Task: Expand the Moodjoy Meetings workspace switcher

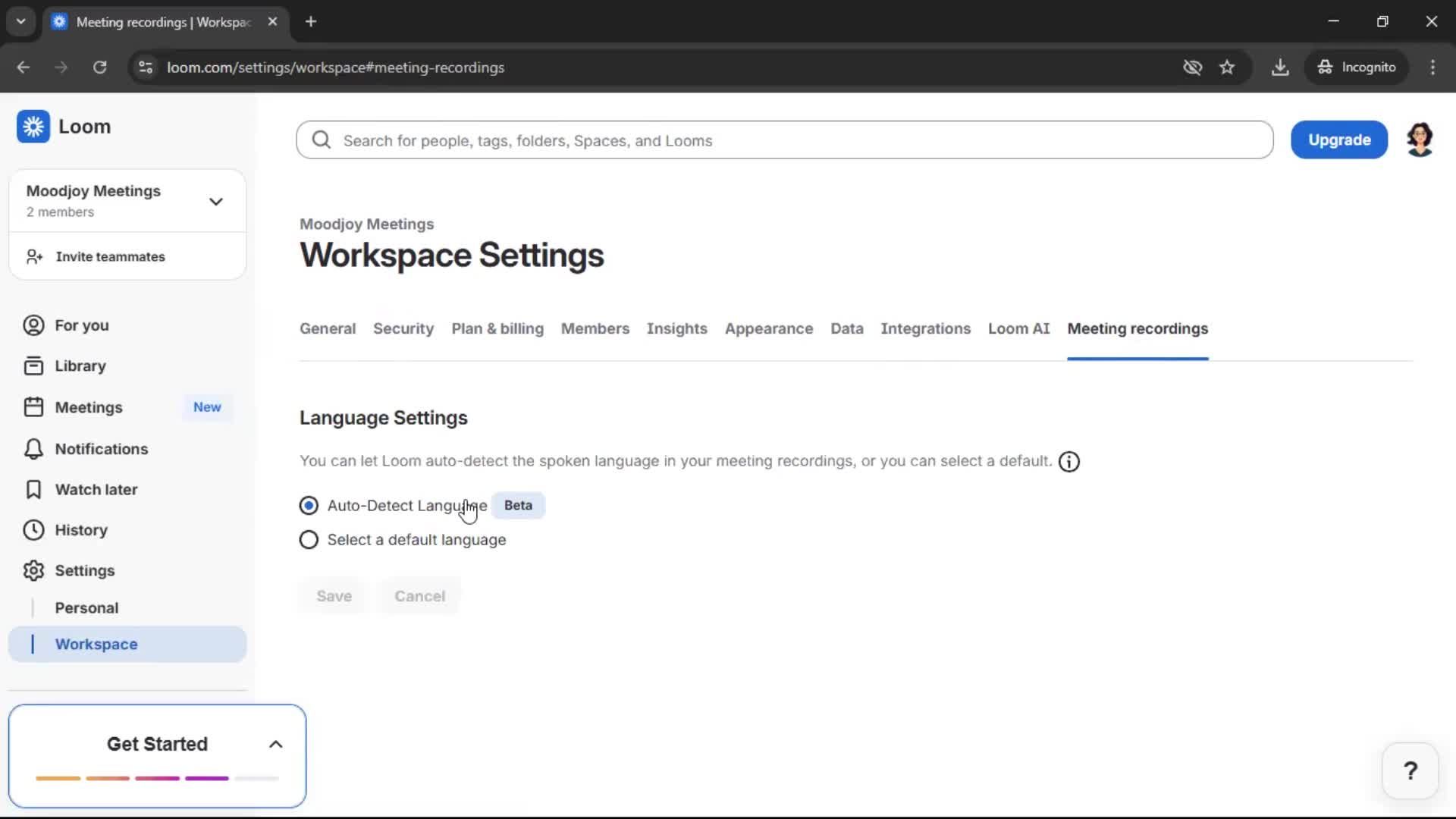Action: click(x=216, y=201)
